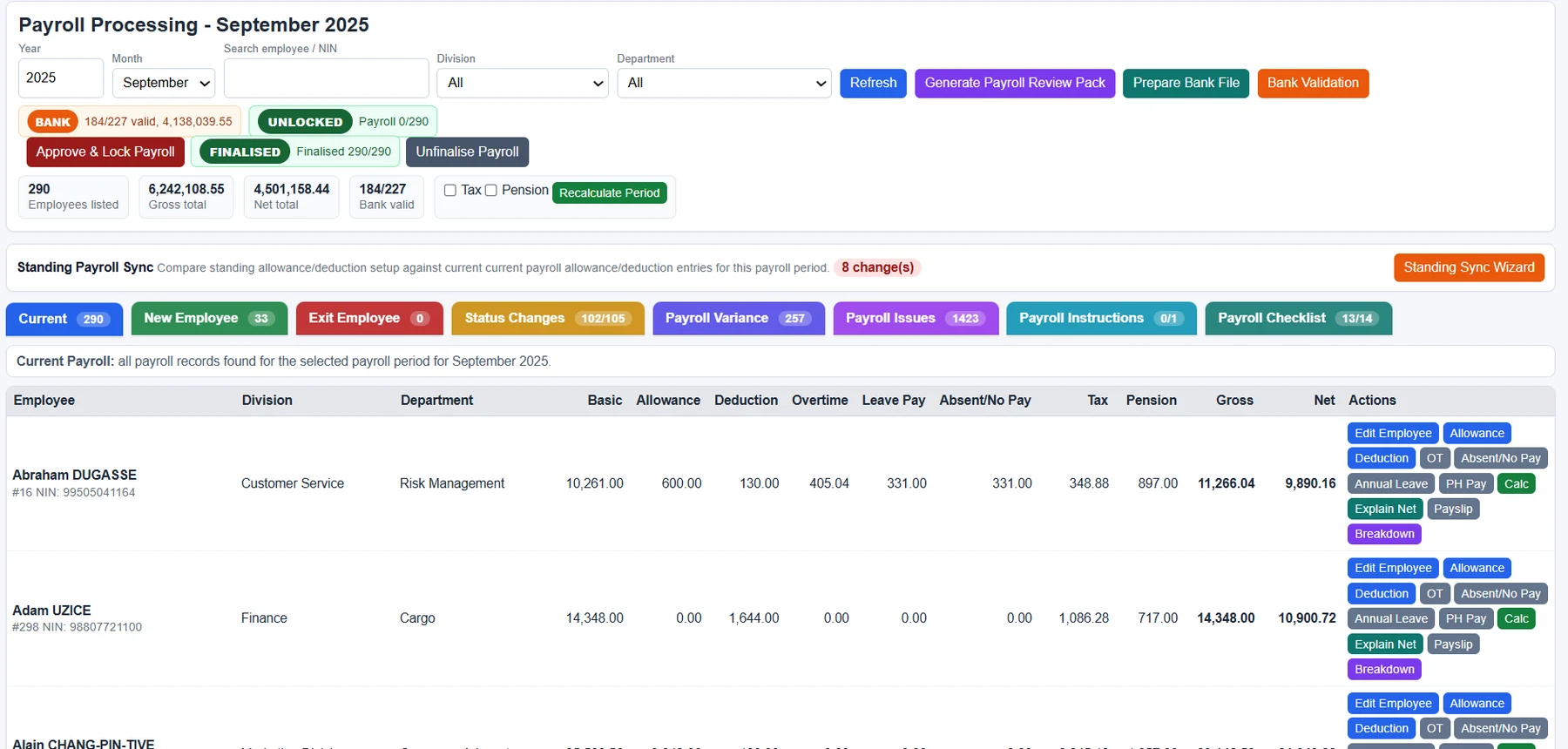Select the Adam UZICE employee name

51,611
